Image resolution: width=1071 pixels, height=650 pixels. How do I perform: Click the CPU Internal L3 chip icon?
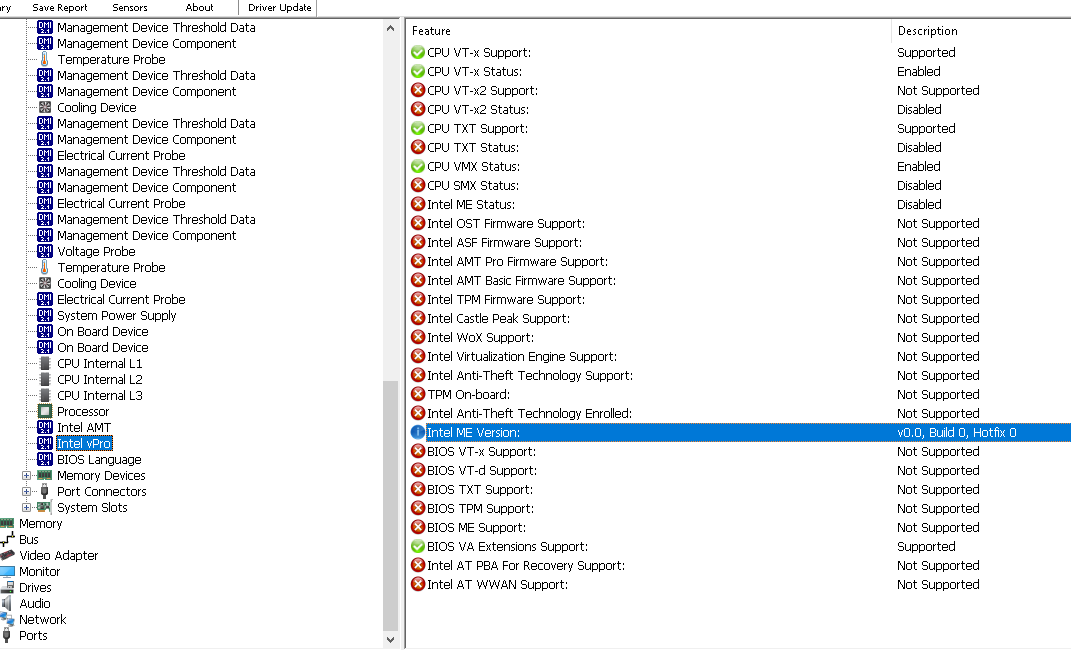45,395
